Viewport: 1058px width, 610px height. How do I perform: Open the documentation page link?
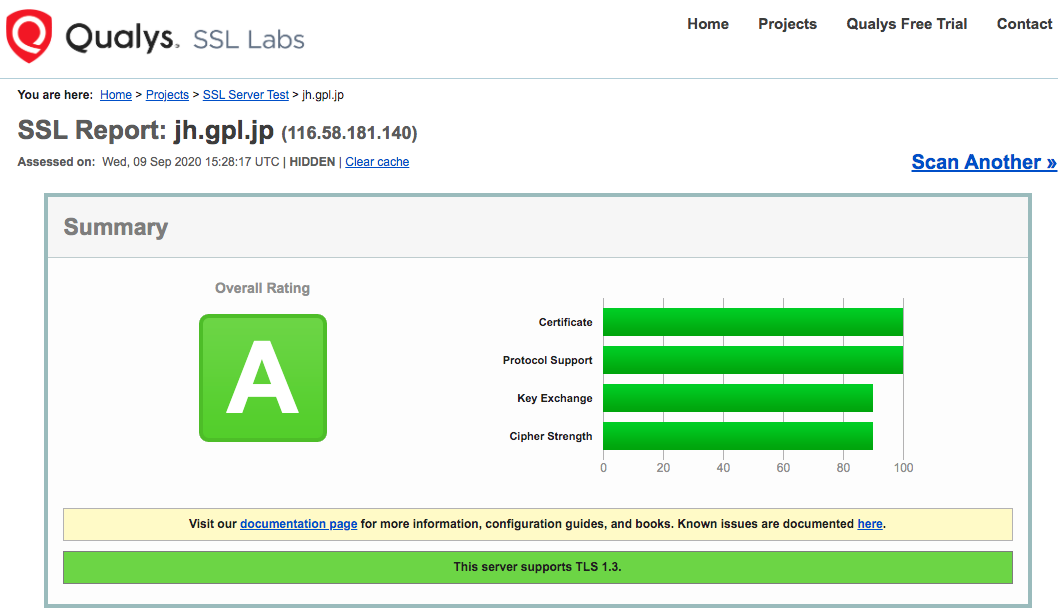(298, 524)
